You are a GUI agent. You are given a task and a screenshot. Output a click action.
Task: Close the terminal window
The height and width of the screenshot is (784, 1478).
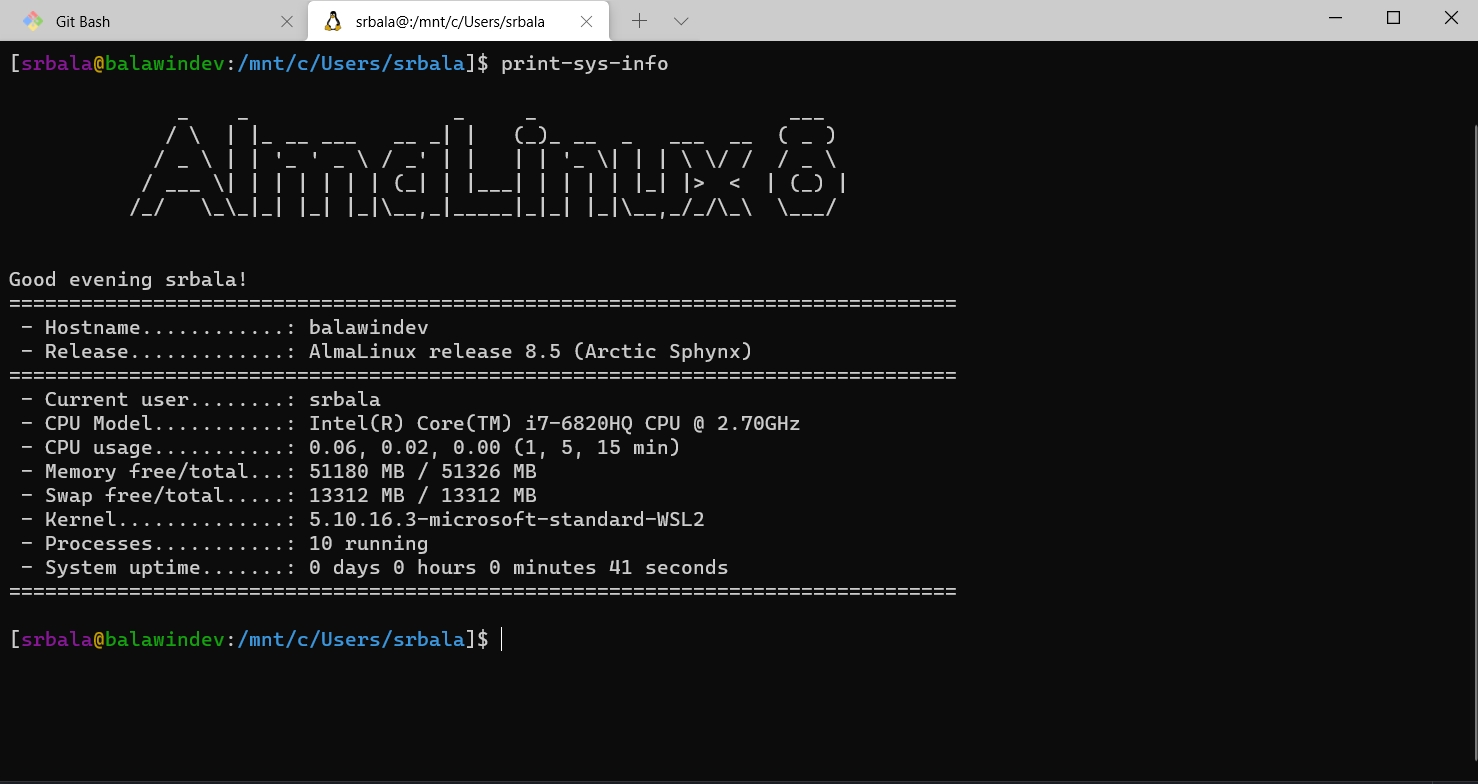click(x=1450, y=17)
